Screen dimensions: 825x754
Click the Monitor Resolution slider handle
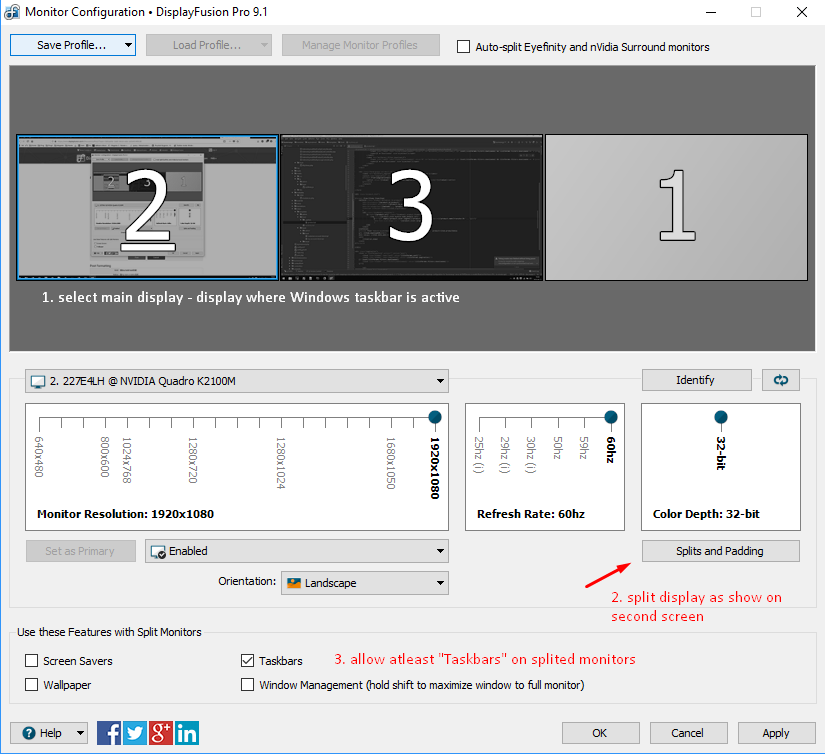pos(434,417)
